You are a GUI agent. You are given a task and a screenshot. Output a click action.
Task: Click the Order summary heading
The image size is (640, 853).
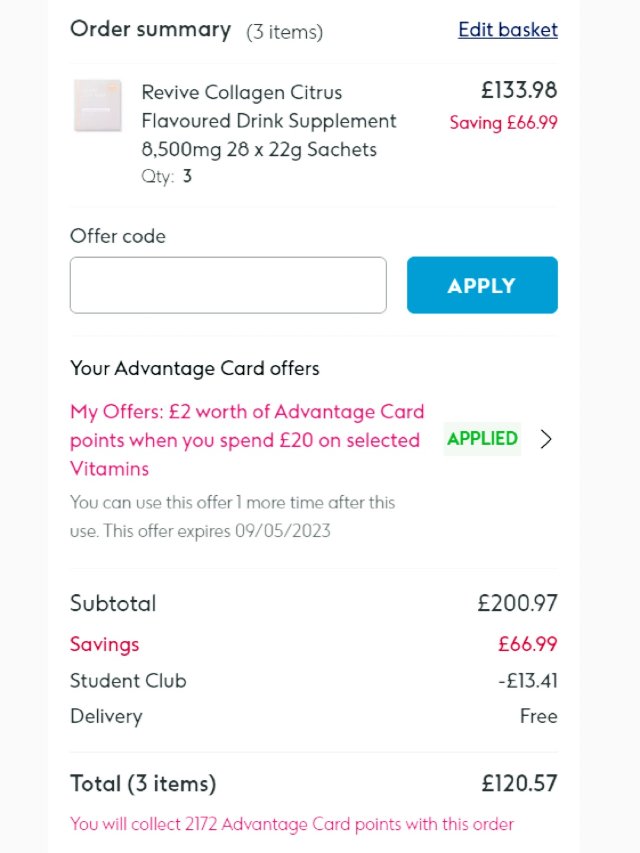(x=150, y=30)
